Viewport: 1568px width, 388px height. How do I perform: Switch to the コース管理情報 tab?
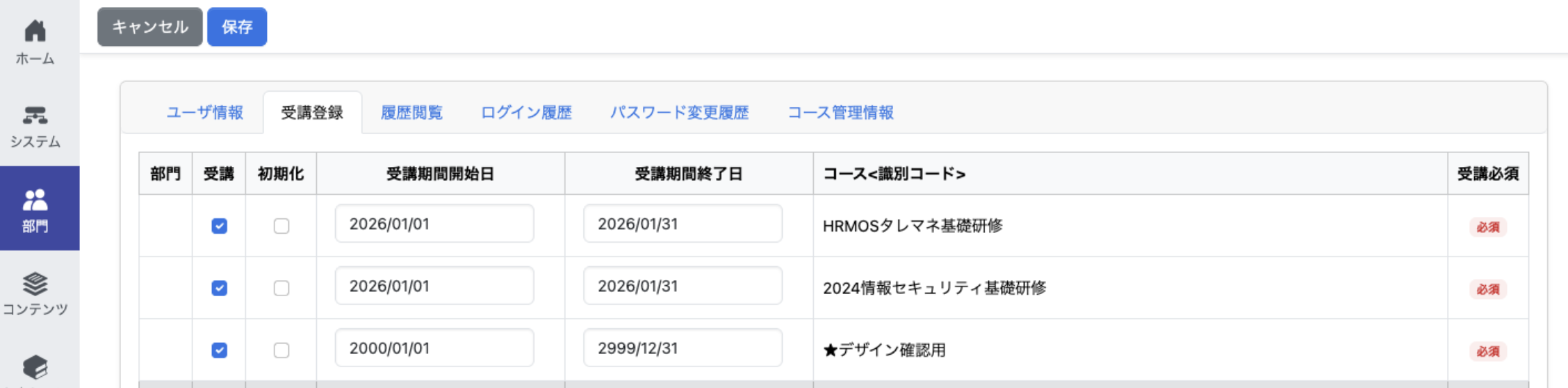tap(840, 113)
